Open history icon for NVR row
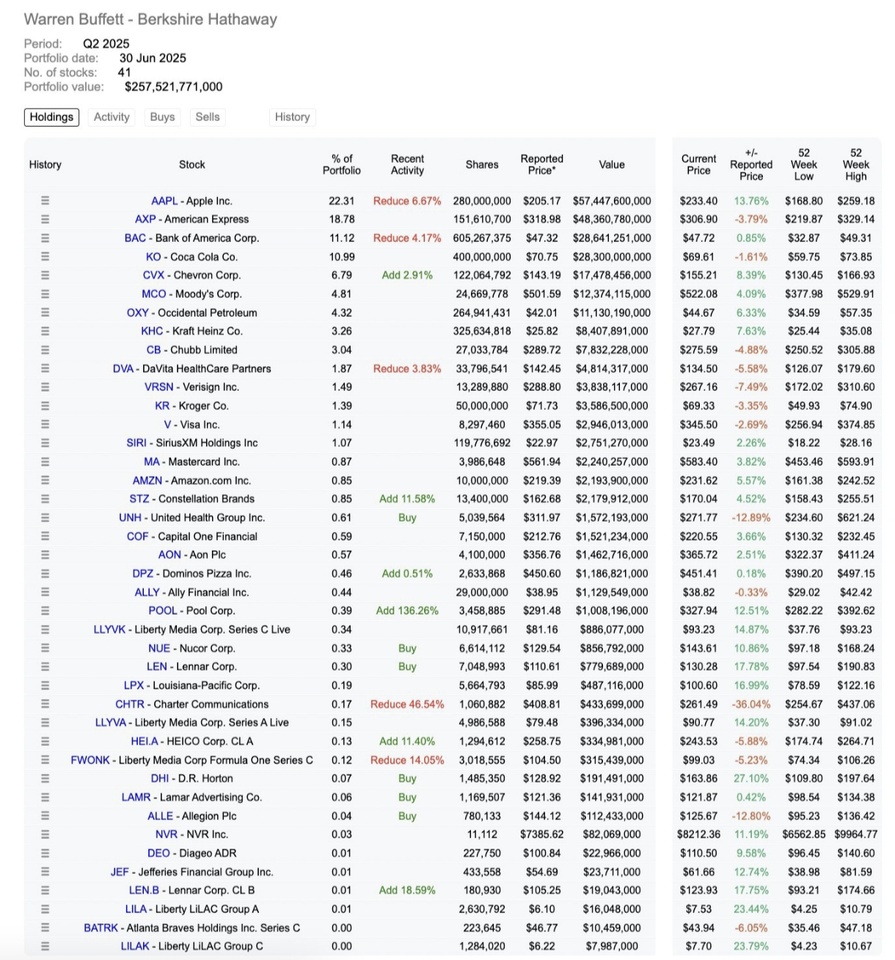Image resolution: width=895 pixels, height=960 pixels. [45, 834]
